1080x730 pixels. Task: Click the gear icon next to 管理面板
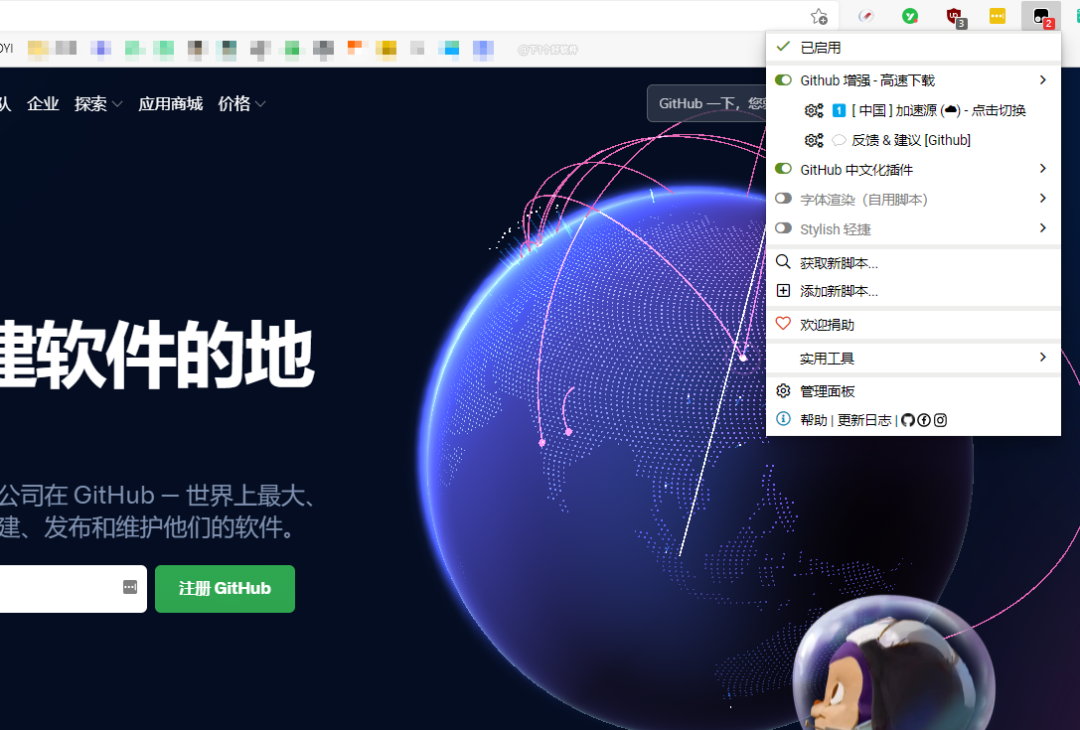click(783, 391)
